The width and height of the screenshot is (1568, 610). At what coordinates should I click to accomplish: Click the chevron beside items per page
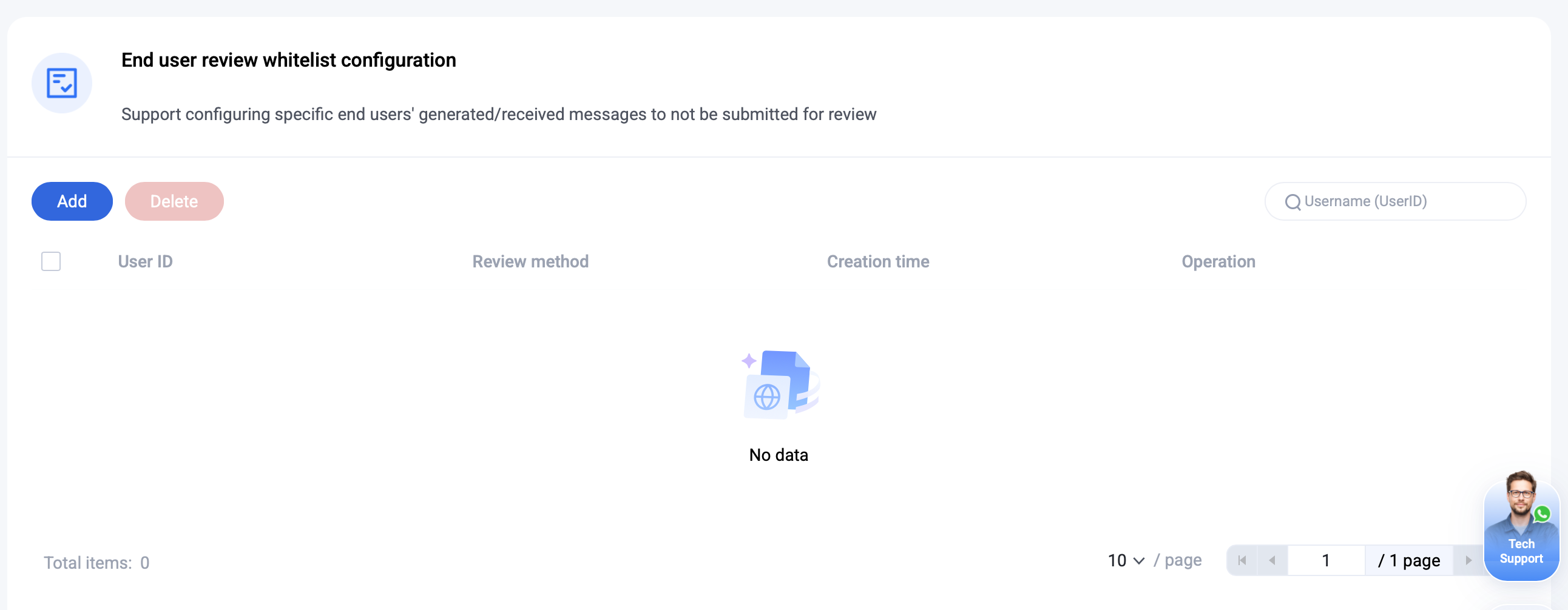pyautogui.click(x=1139, y=561)
